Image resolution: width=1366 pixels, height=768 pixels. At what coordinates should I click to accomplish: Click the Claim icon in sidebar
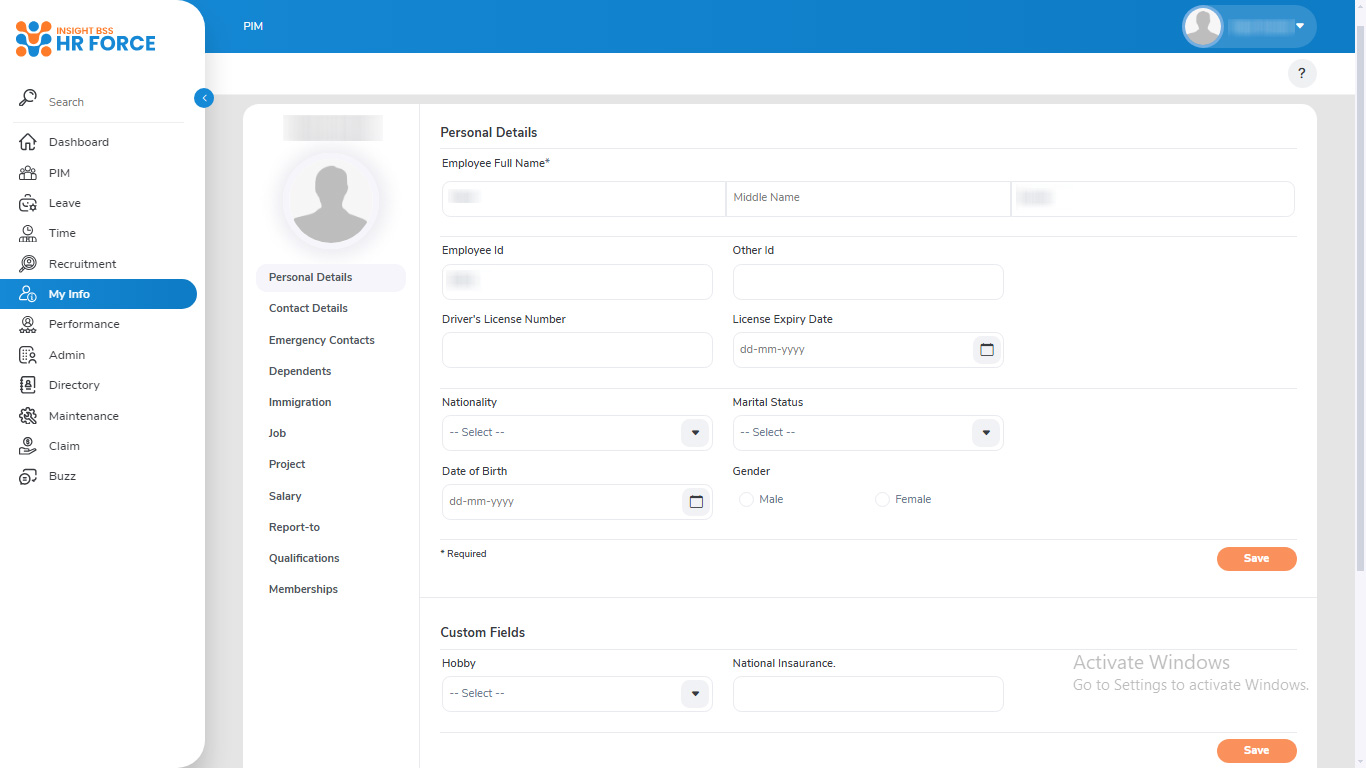[28, 446]
